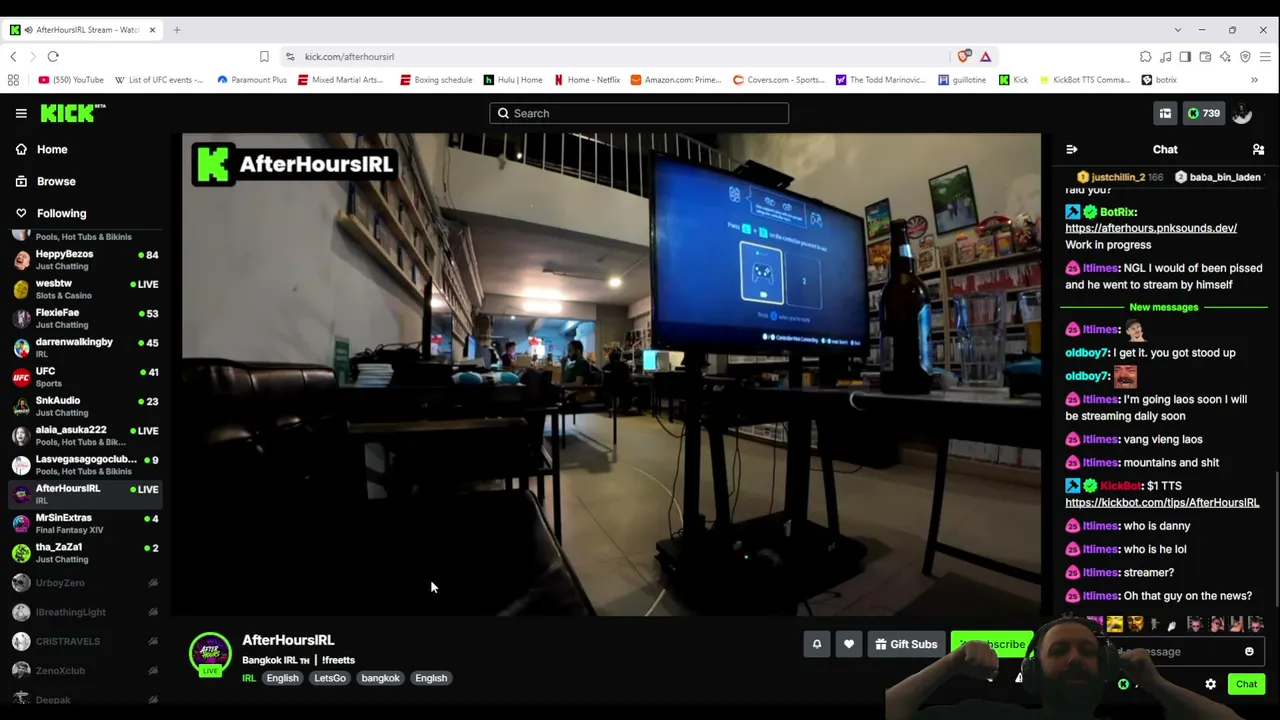This screenshot has height=720, width=1280.
Task: Reload the current page
Action: point(53,56)
